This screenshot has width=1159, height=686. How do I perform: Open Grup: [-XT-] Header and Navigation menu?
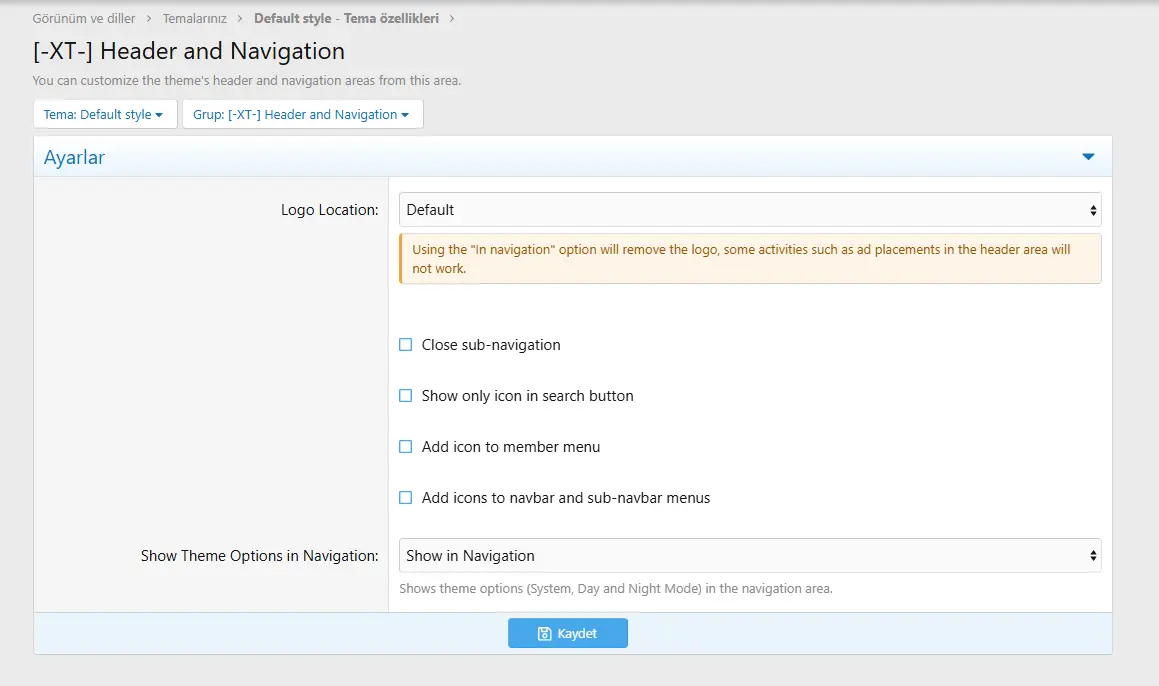(302, 115)
